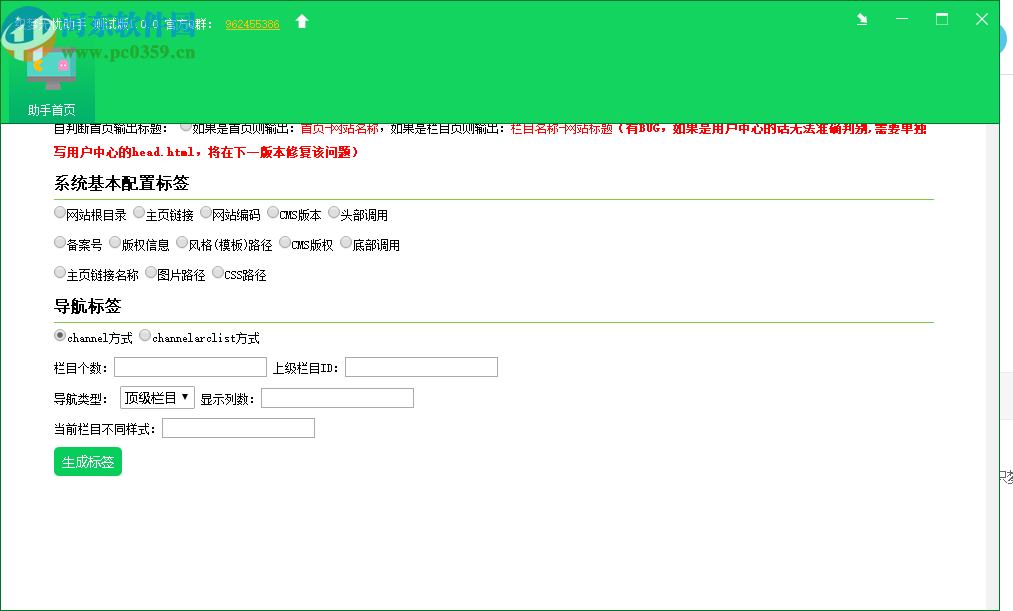The width and height of the screenshot is (1013, 611).
Task: Select the 底部调用 radio button
Action: 345,242
